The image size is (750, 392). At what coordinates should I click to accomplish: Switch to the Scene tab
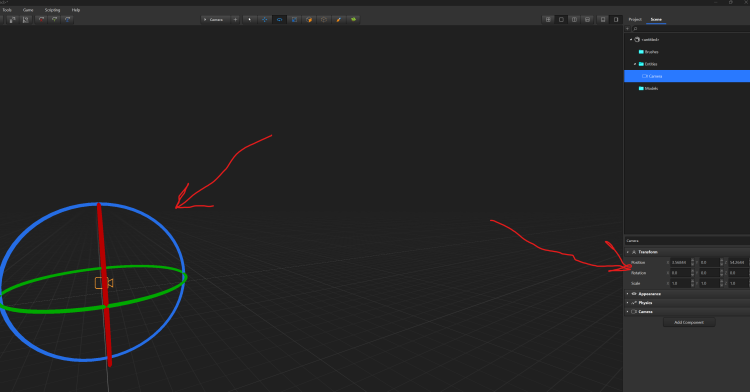pos(656,20)
